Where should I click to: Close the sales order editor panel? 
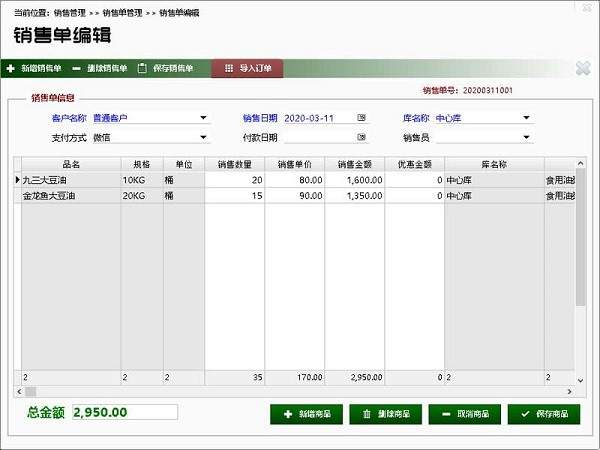583,69
